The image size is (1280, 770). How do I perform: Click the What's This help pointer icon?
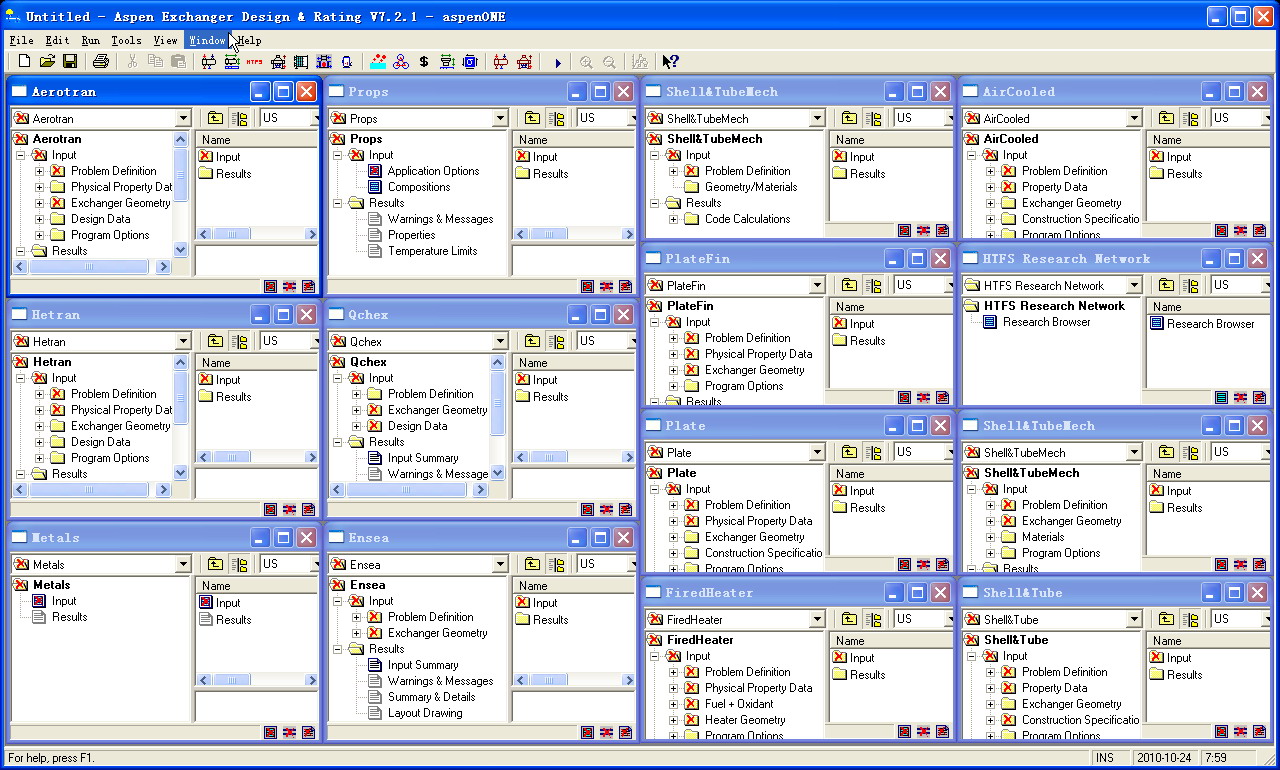click(x=670, y=62)
